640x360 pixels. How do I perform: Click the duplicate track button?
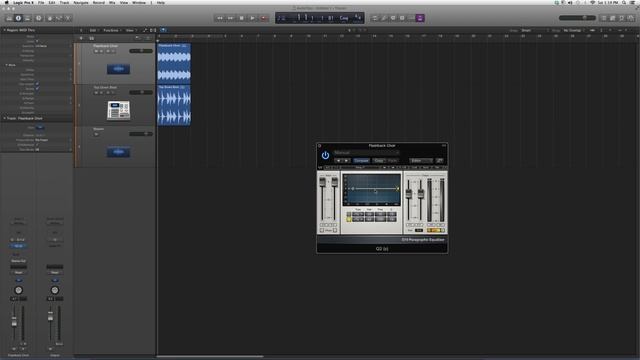pyautogui.click(x=91, y=38)
